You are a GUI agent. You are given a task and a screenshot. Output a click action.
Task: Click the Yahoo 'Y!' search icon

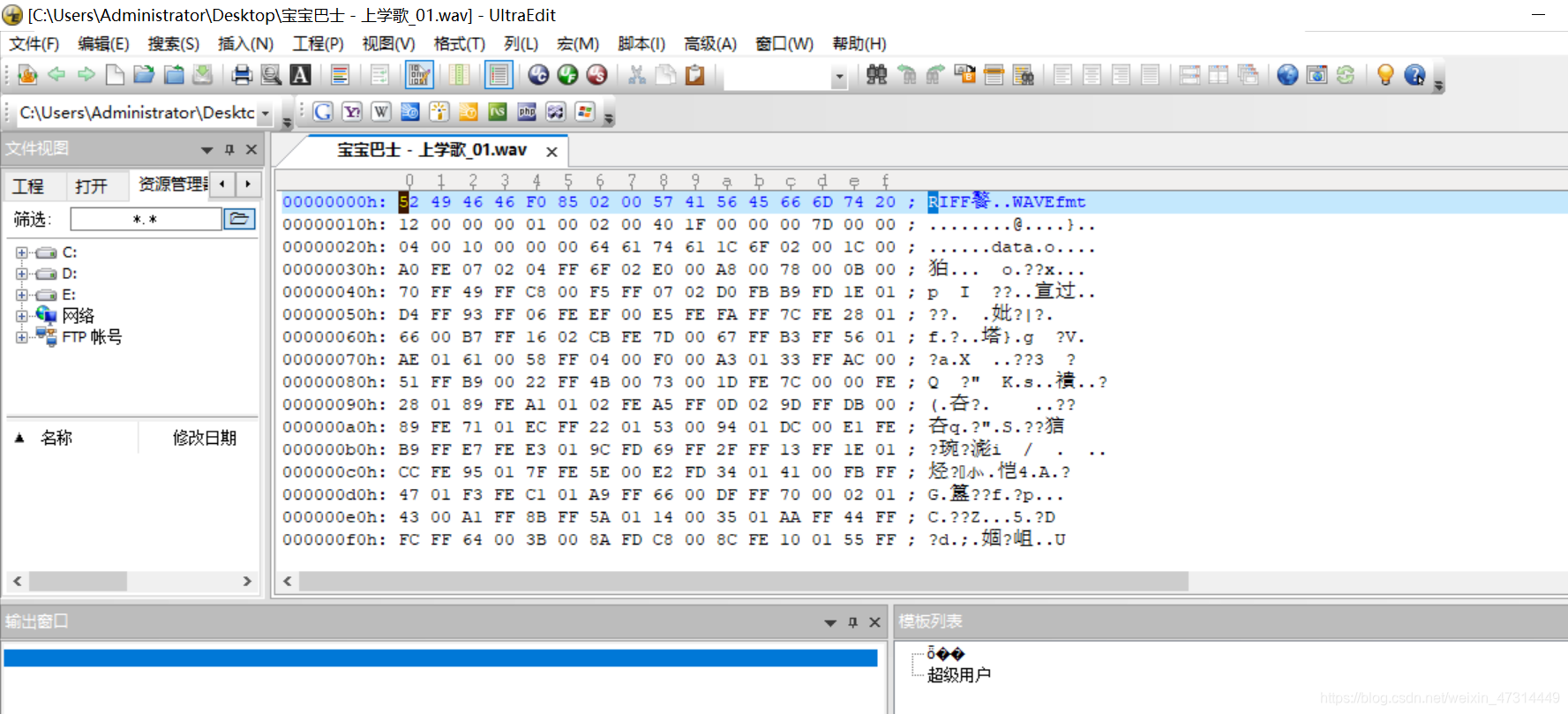point(352,111)
